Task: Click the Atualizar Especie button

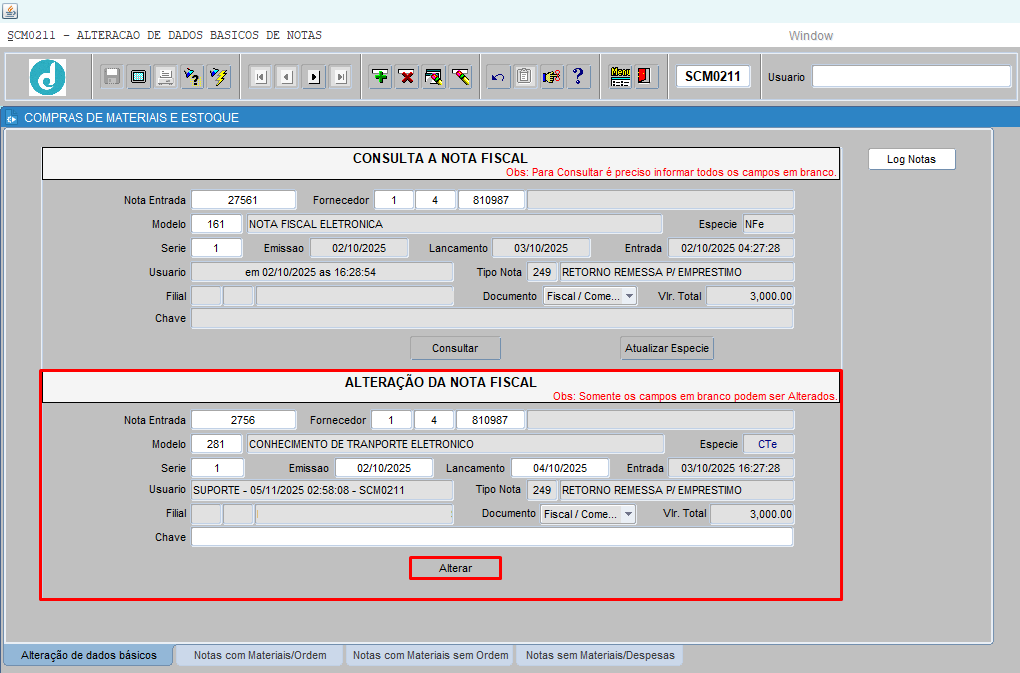Action: click(x=667, y=348)
